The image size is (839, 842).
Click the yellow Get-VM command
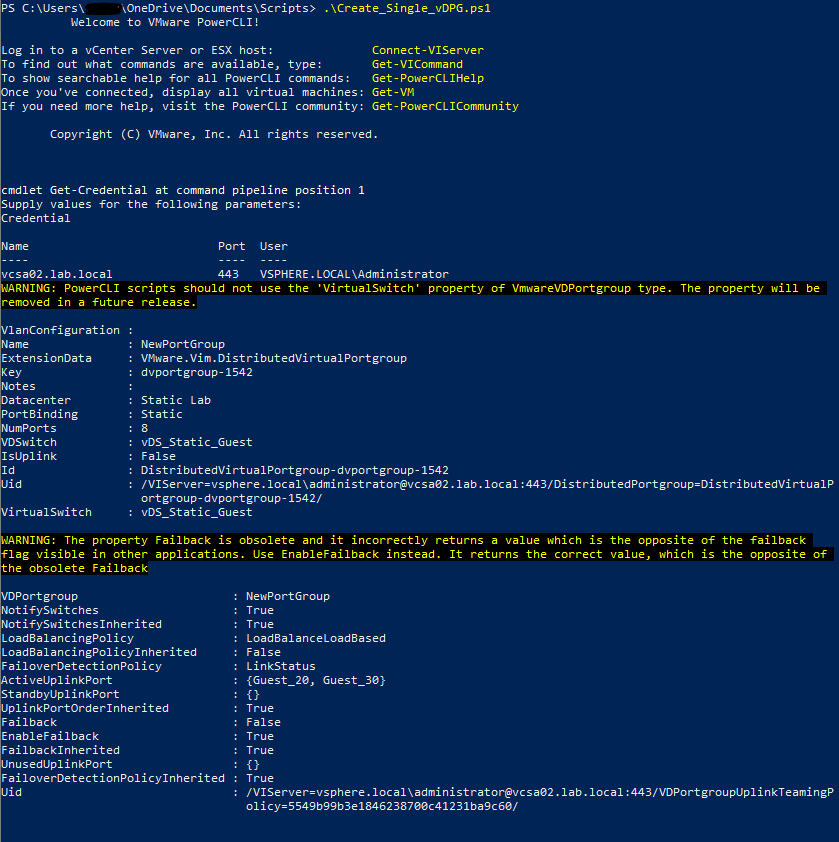click(392, 92)
